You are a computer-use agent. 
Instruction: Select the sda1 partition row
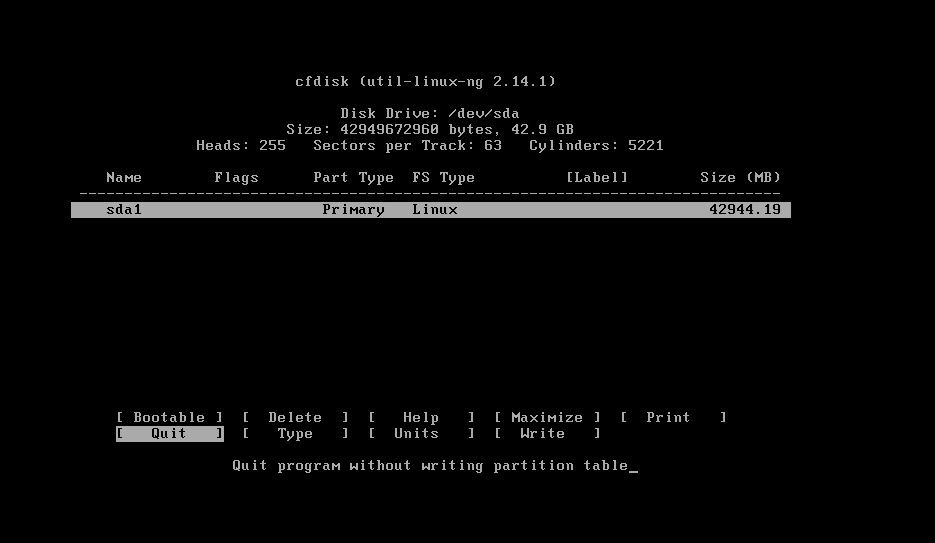pos(431,210)
